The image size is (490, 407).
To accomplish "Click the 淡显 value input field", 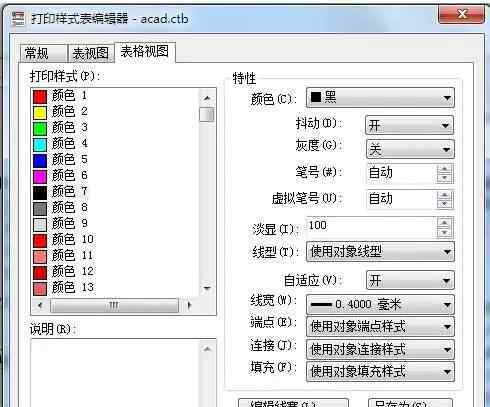I will point(371,227).
